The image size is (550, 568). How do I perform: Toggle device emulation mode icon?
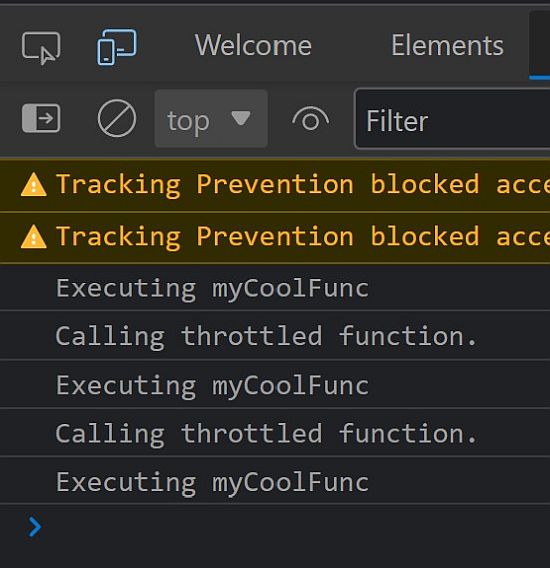click(x=117, y=47)
